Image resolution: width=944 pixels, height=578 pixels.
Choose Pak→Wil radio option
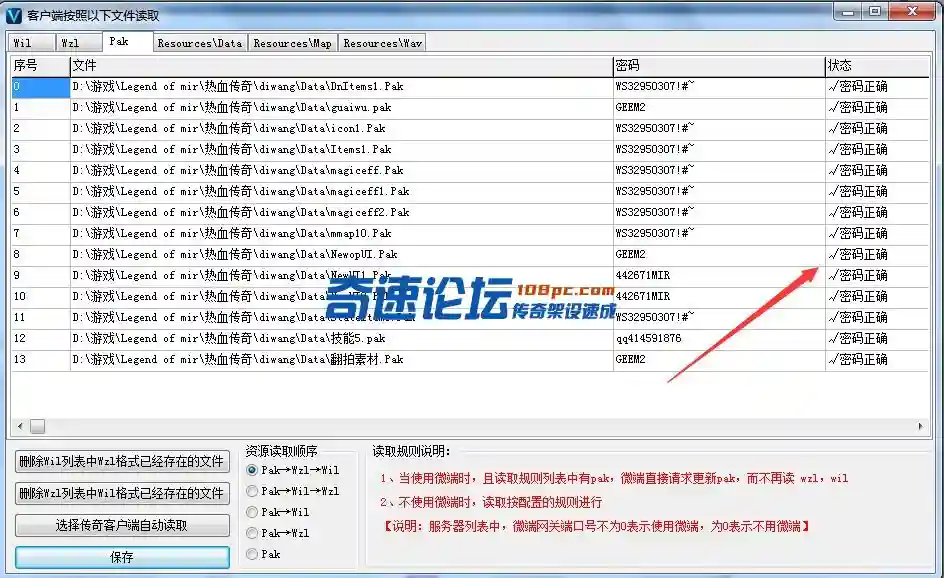(x=278, y=512)
